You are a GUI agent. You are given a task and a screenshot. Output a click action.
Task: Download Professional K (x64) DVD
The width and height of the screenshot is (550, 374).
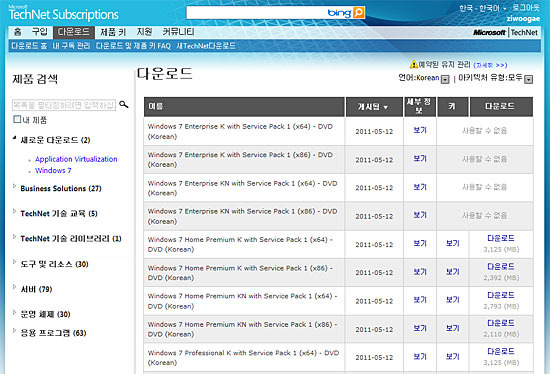coord(501,351)
